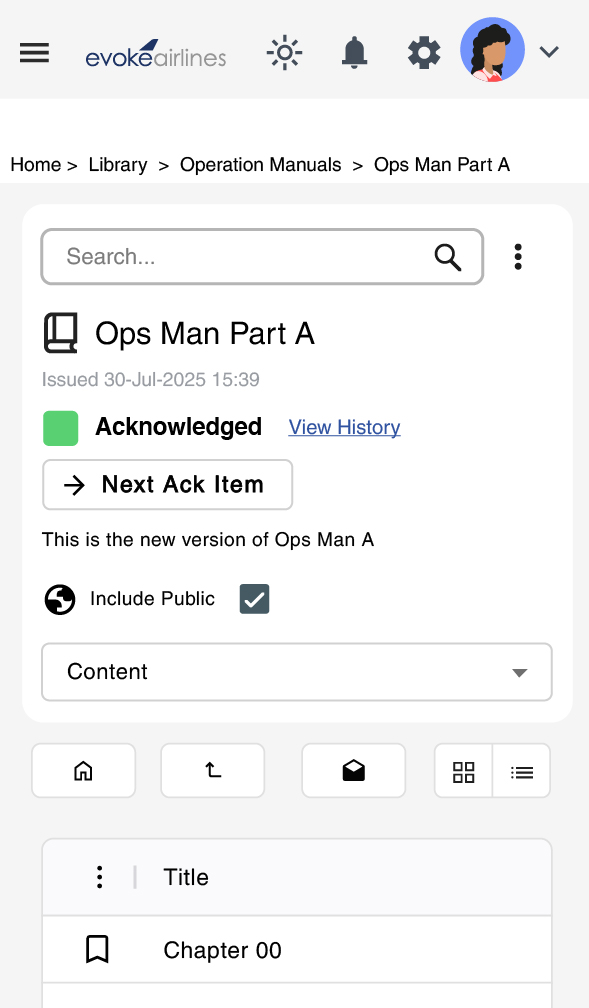
Task: Go to the Evoke Airlines logo home
Action: tap(156, 53)
